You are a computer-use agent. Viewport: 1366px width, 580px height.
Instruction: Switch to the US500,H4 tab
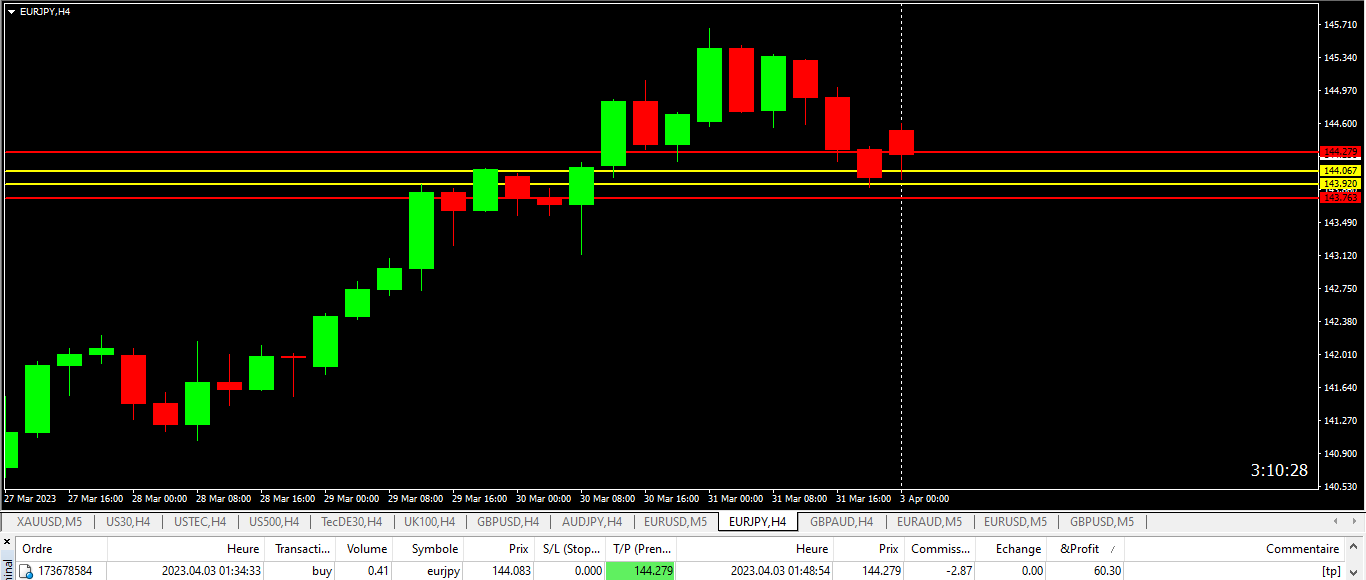[x=274, y=521]
